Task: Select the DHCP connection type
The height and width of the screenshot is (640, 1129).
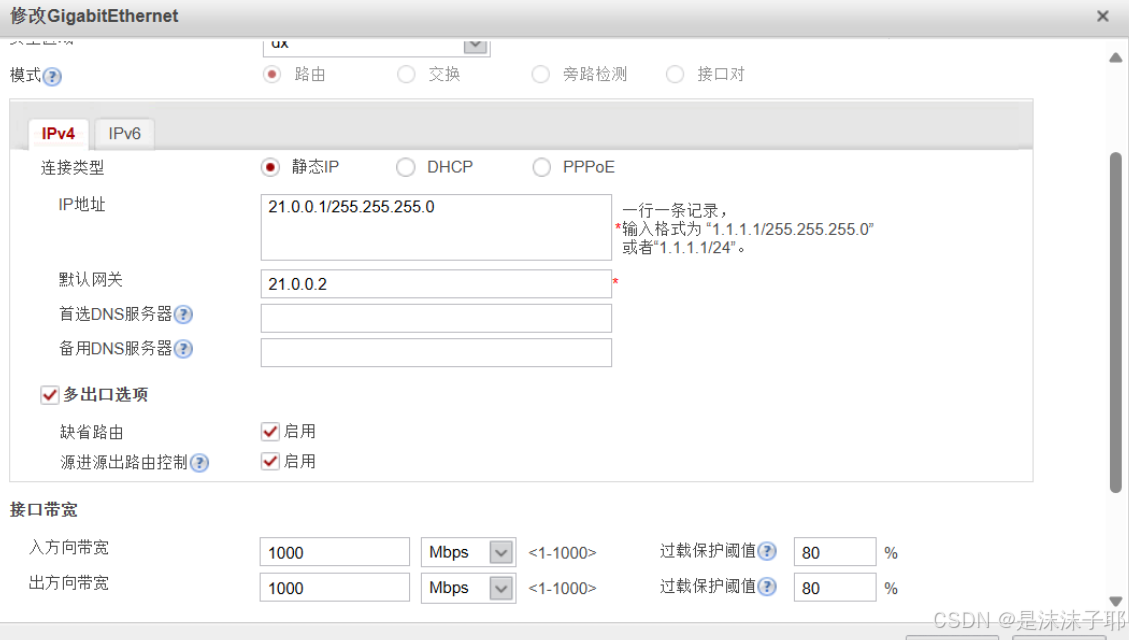Action: click(x=406, y=167)
